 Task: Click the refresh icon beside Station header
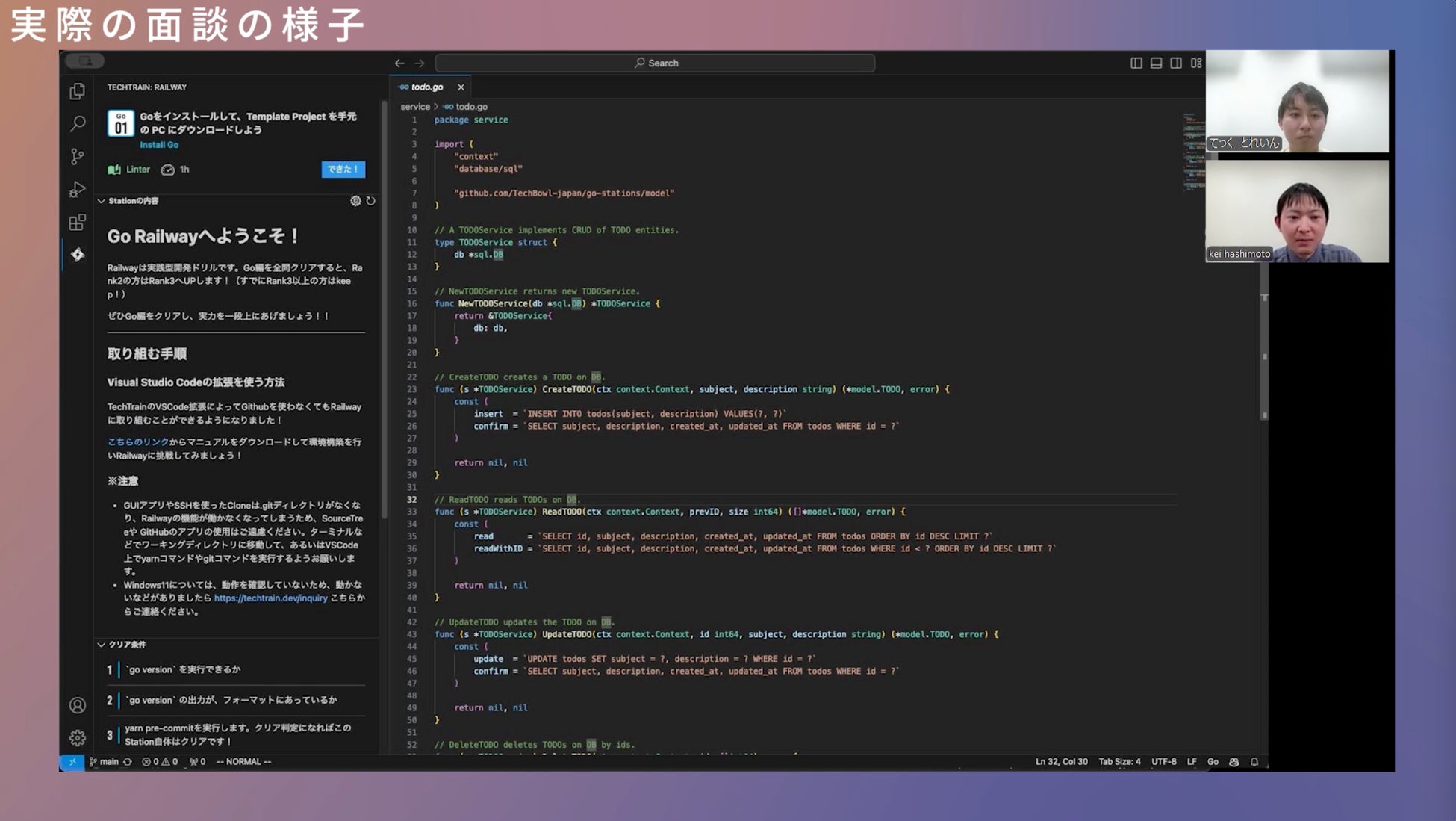(x=370, y=201)
